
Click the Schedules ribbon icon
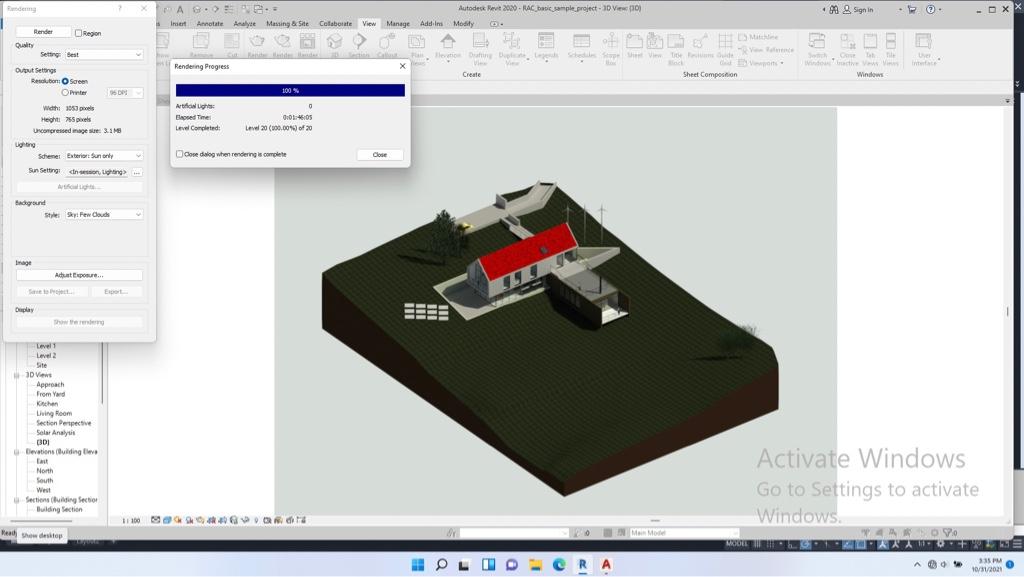581,47
